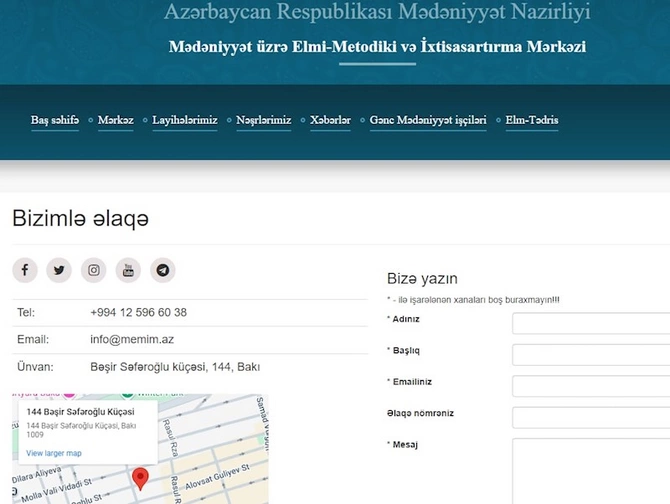Open the YouTube social icon
Screen dimensions: 670x504
(x=128, y=270)
